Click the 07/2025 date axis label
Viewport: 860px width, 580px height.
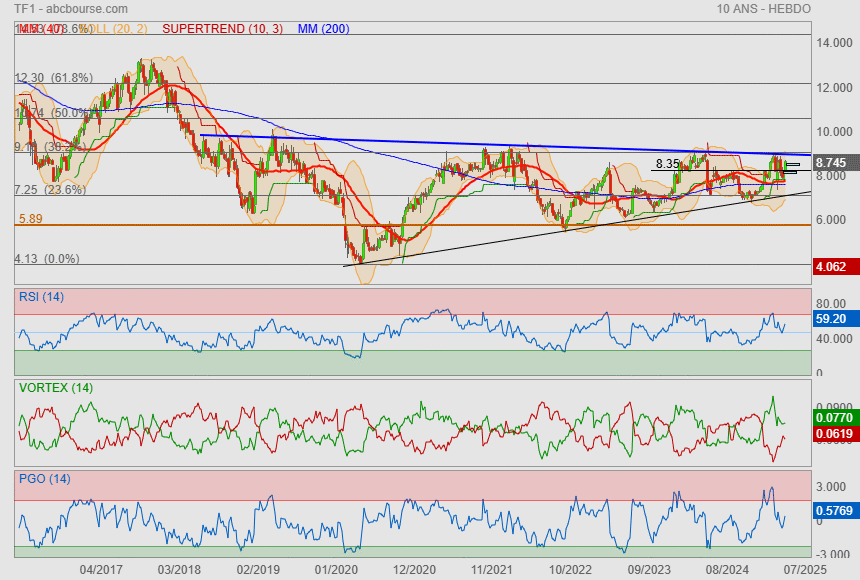(x=805, y=570)
